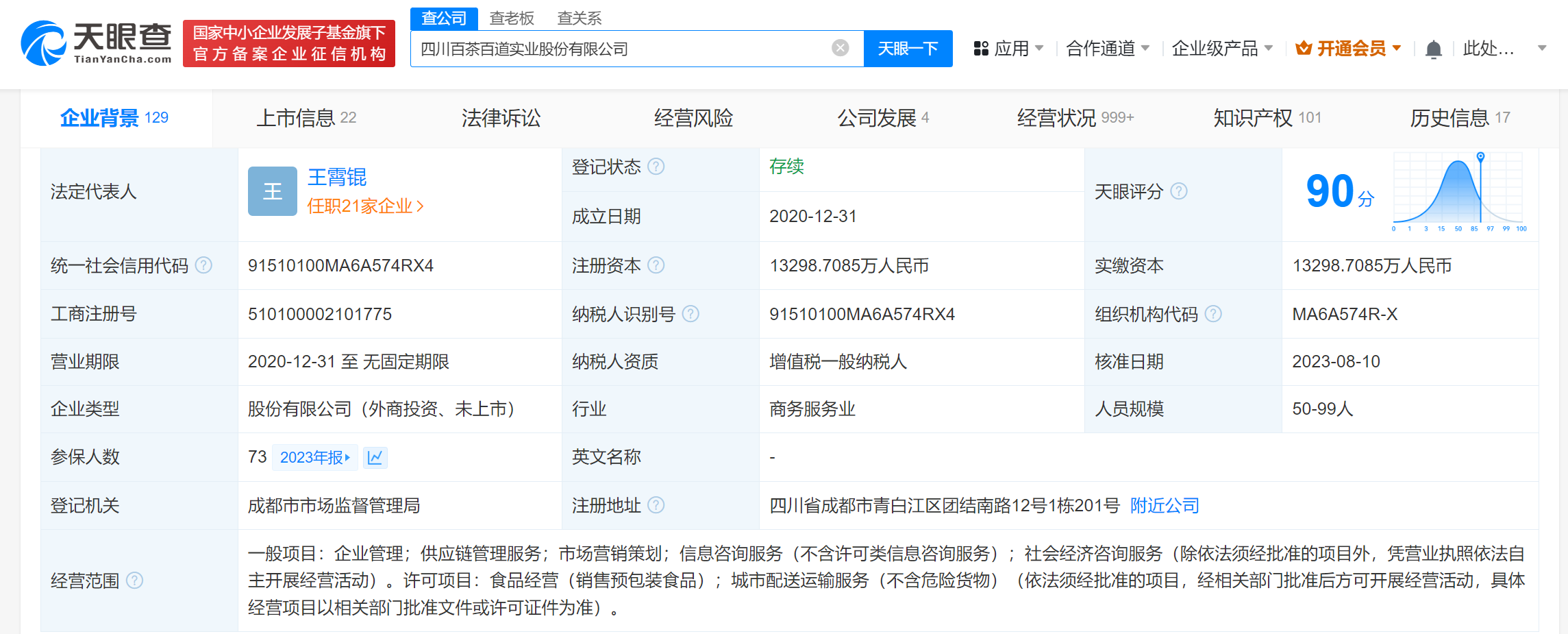Click the help icon beside 统一社会信用代码
Viewport: 1568px width, 634px height.
point(203,265)
